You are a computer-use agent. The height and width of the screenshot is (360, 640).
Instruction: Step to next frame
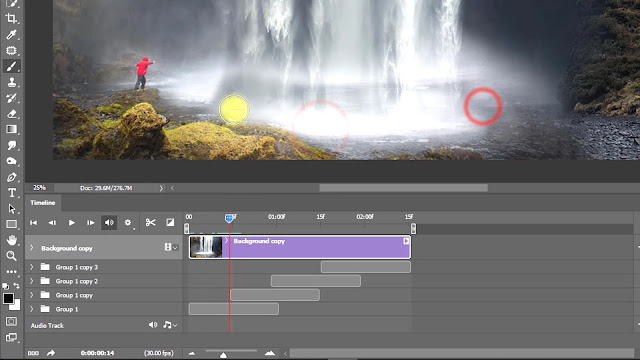pos(90,222)
